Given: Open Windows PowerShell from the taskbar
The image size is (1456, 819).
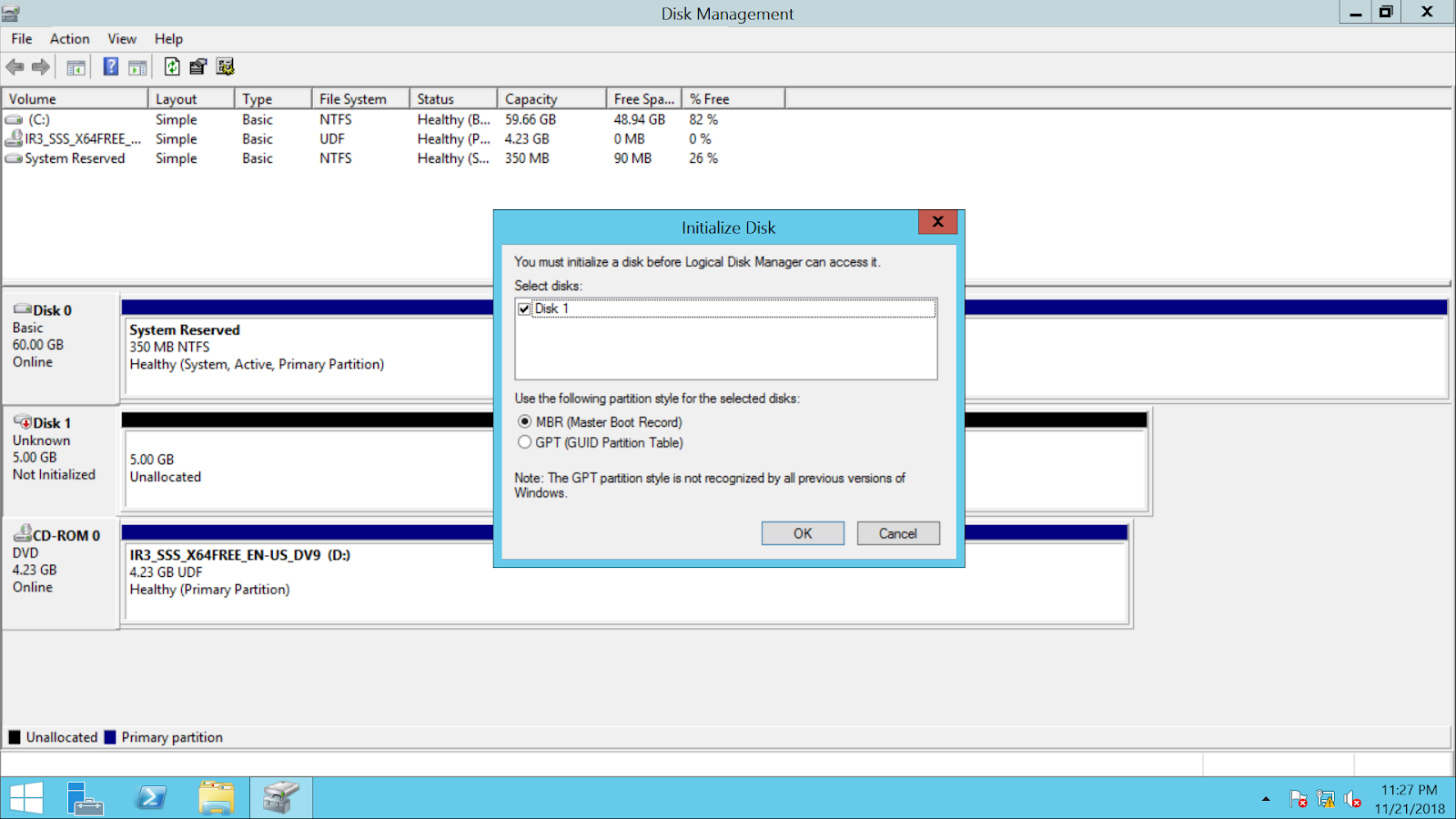Looking at the screenshot, I should click(150, 797).
